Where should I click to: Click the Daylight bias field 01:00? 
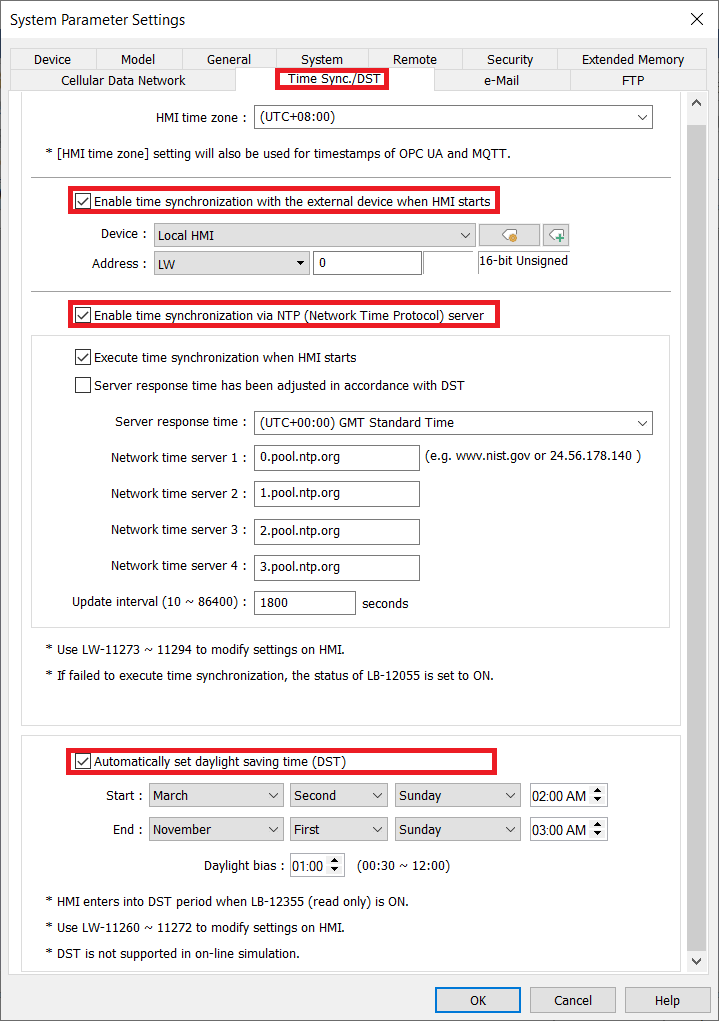coord(308,866)
